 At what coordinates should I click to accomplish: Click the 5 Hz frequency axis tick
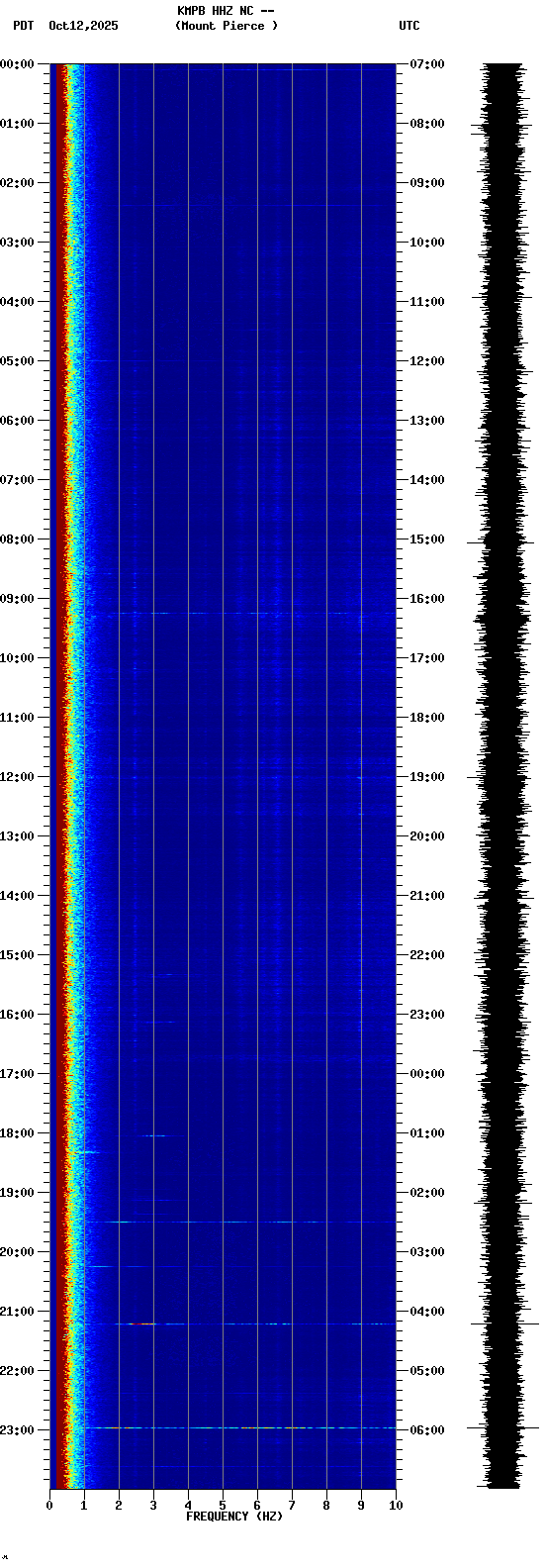tap(223, 1506)
